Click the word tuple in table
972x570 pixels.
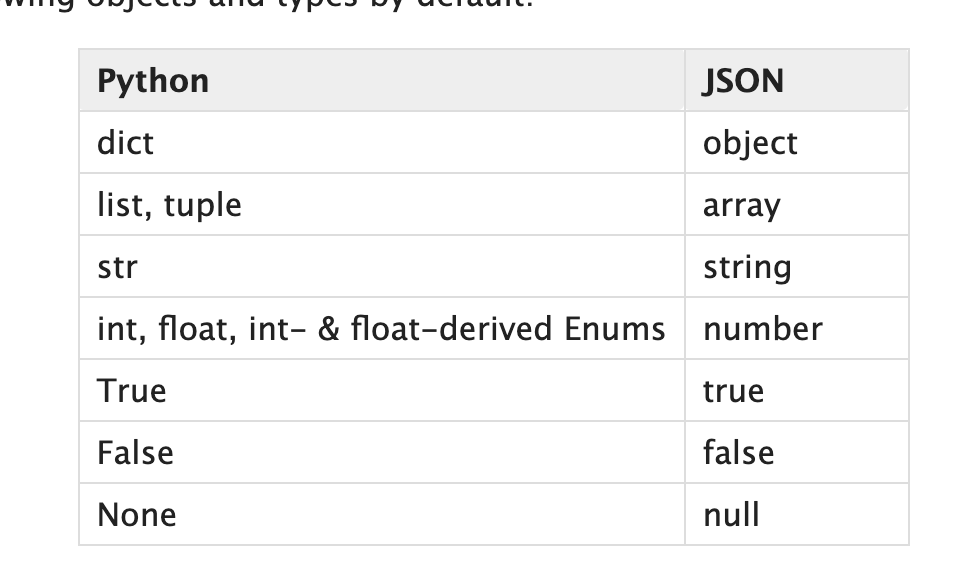(202, 205)
